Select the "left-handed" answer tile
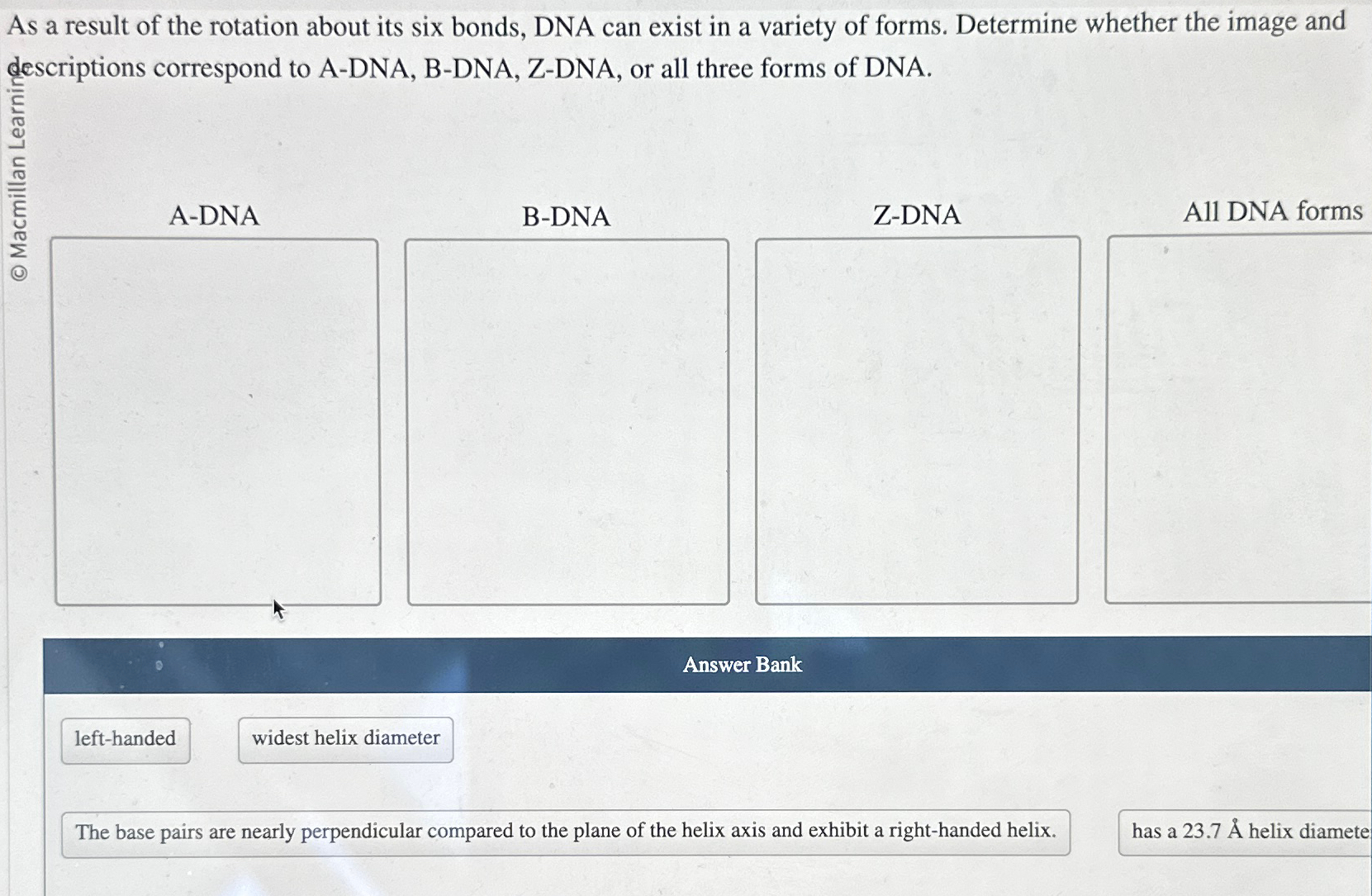The image size is (1372, 896). tap(125, 739)
